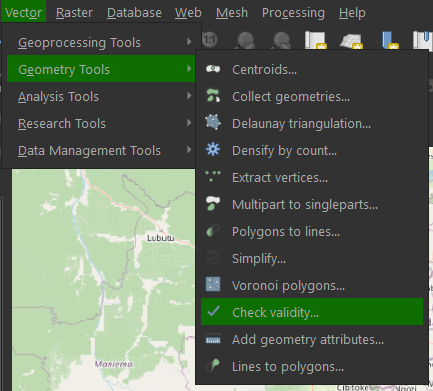The width and height of the screenshot is (433, 391).
Task: Click the Voronoi polygons icon
Action: (x=213, y=284)
